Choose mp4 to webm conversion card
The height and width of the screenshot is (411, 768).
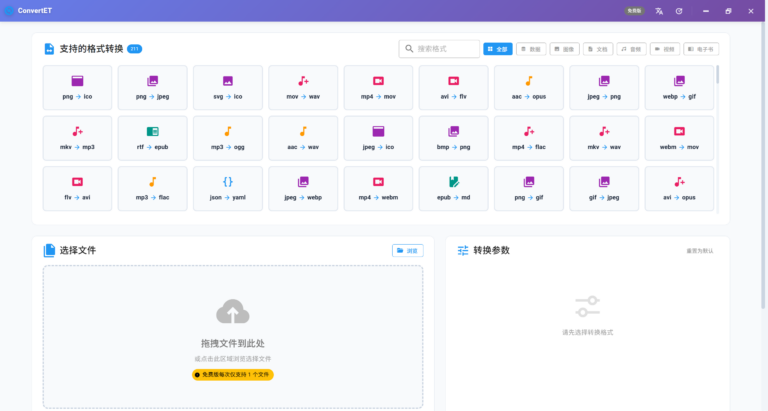click(378, 189)
